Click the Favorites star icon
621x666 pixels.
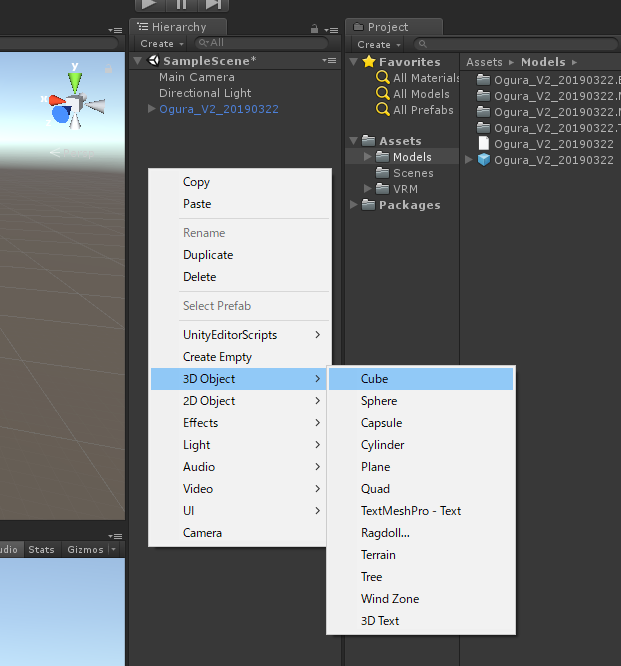point(369,62)
